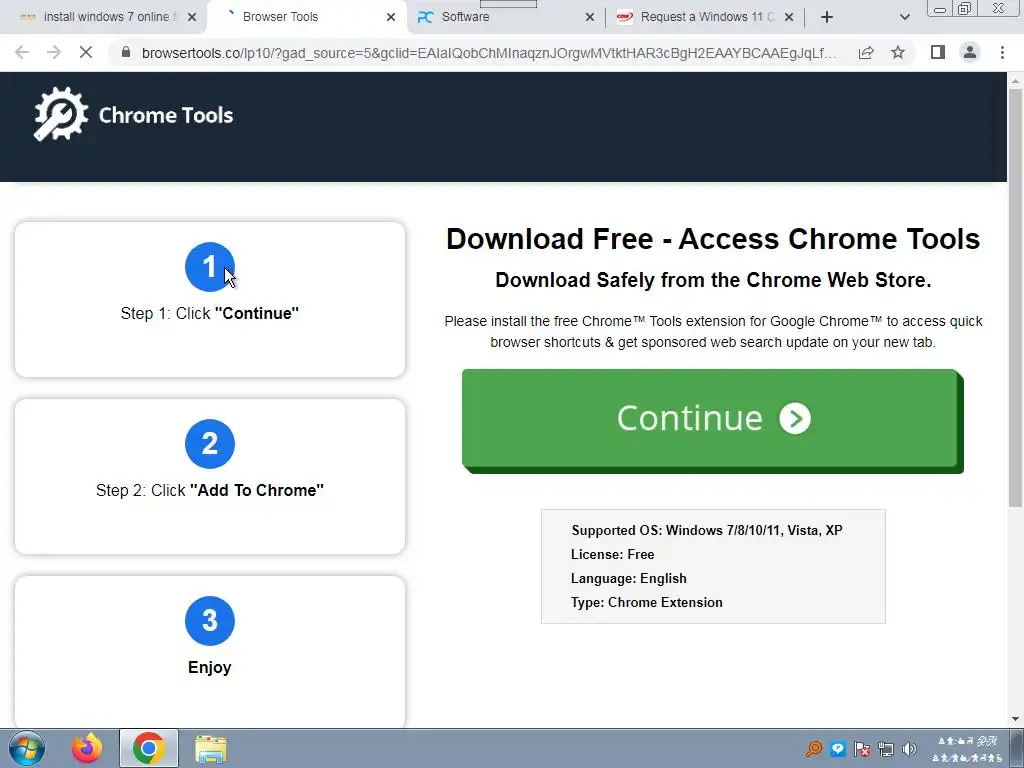Viewport: 1024px width, 768px height.
Task: Close the 'install windows 7 online' tab
Action: point(191,17)
